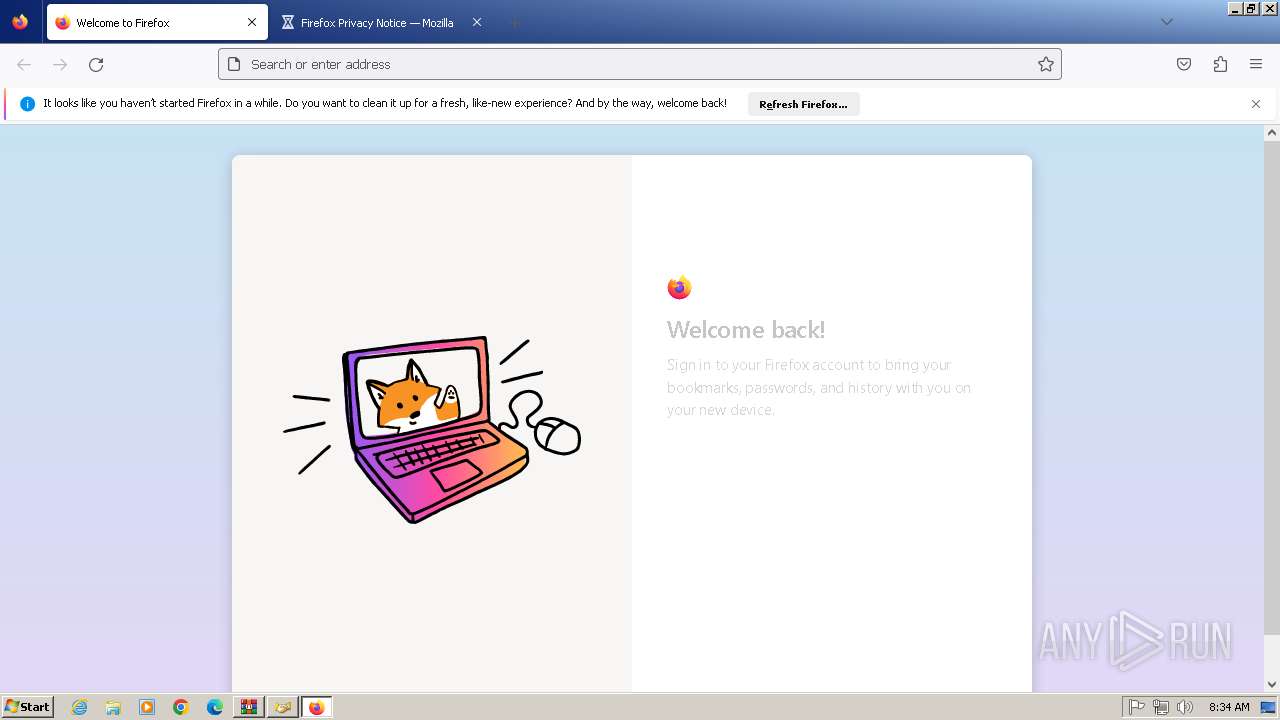Viewport: 1280px width, 720px height.
Task: Click the Firefox View icon
Action: 20,22
